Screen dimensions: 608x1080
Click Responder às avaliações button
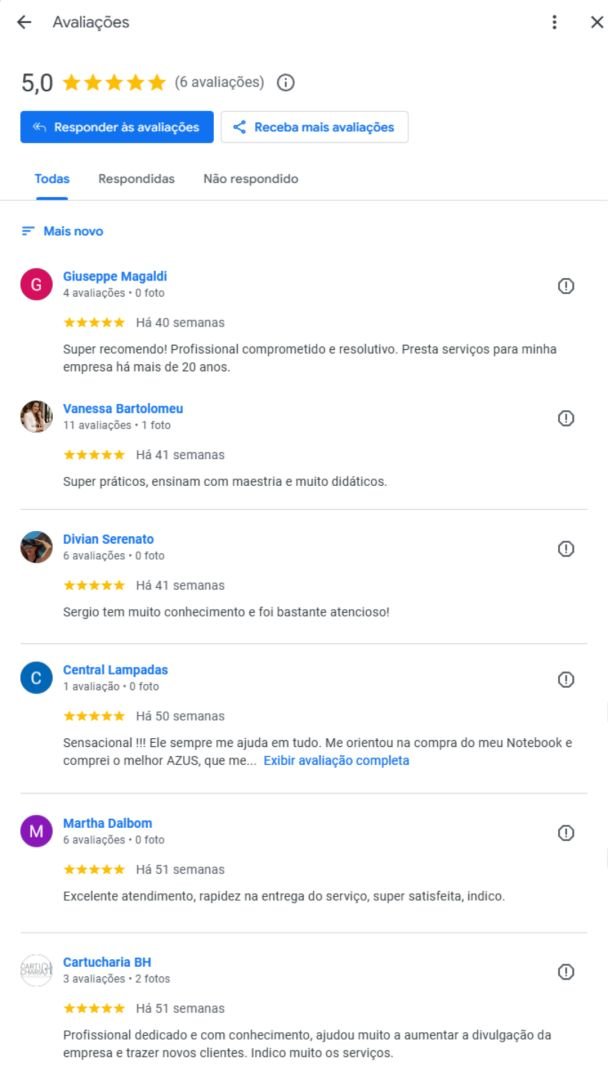(x=117, y=127)
